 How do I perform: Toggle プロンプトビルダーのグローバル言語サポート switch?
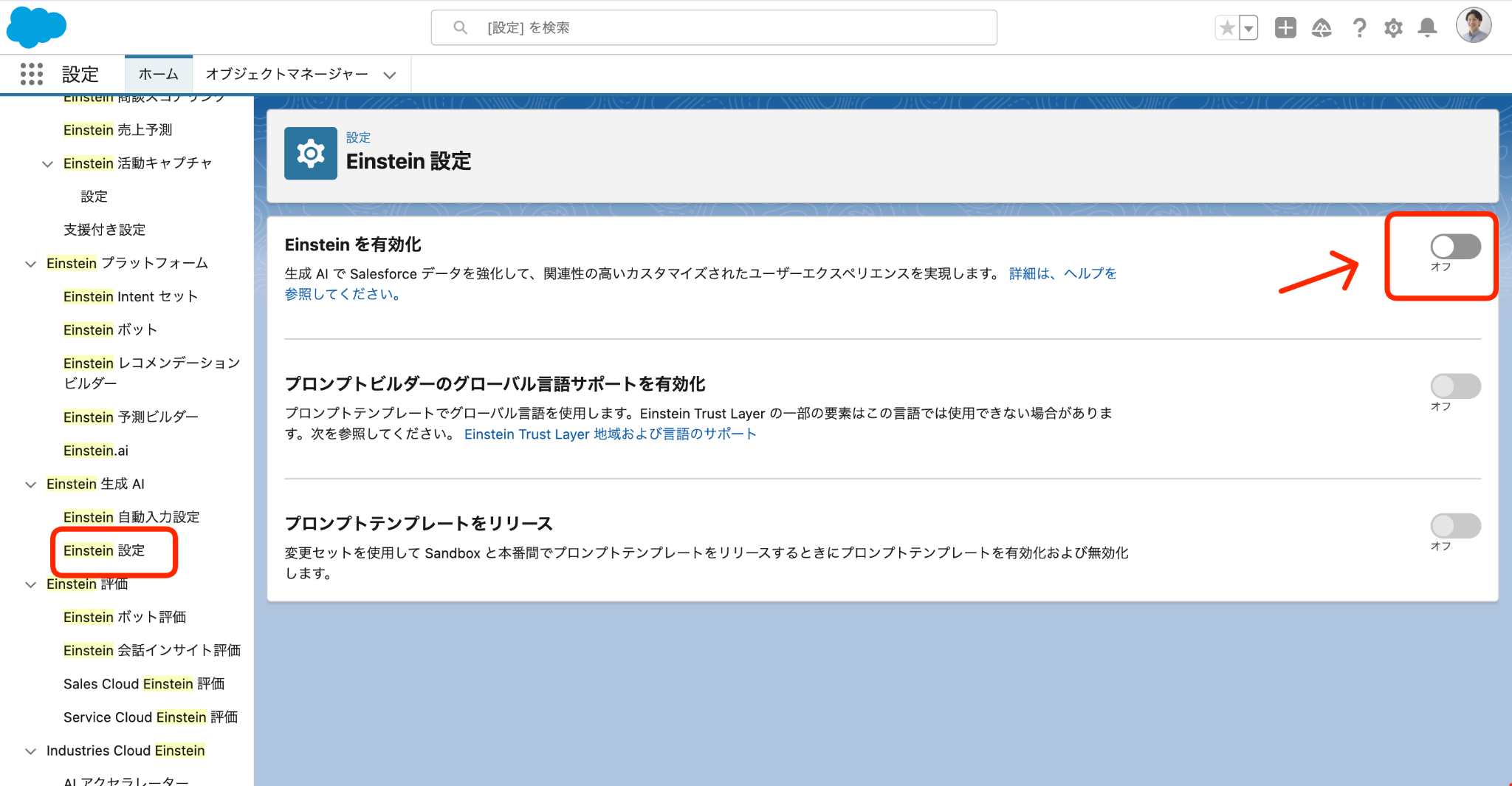click(x=1455, y=386)
